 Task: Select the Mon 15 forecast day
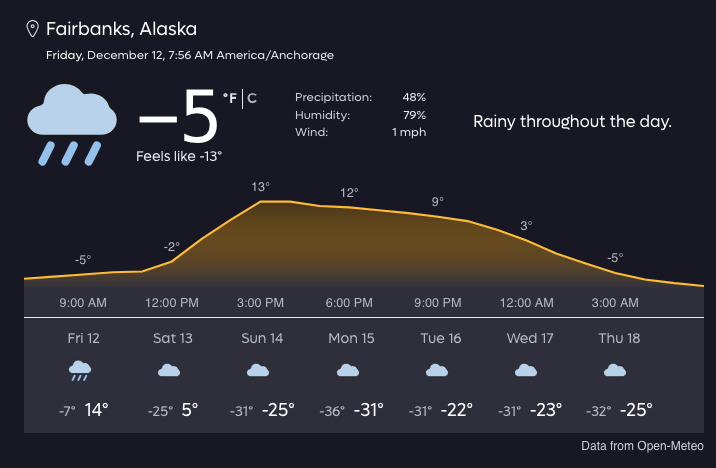point(351,338)
